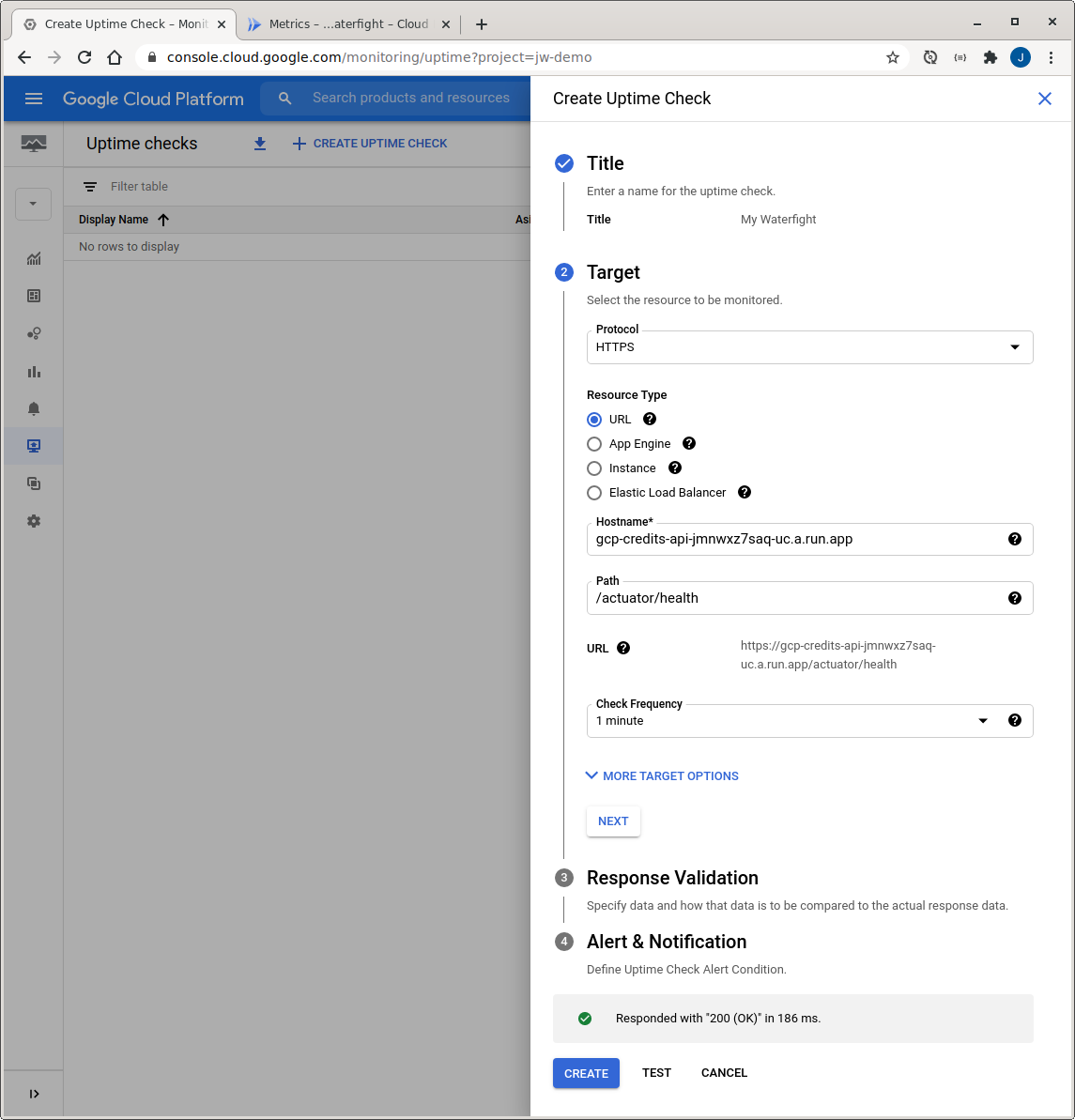This screenshot has width=1075, height=1120.
Task: Open the Protocol HTTPS dropdown
Action: [808, 347]
